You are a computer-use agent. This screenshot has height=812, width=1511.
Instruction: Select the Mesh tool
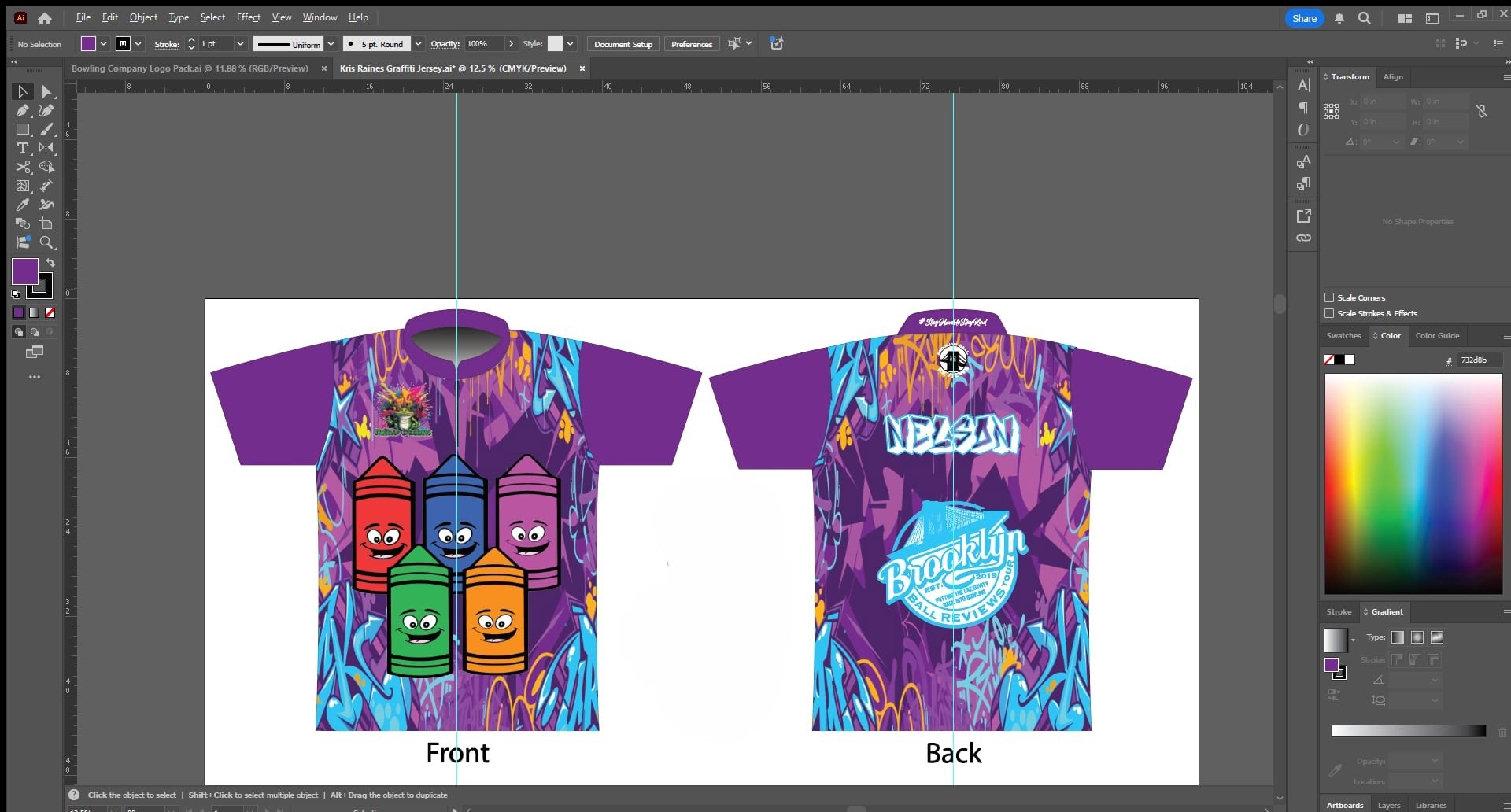23,186
